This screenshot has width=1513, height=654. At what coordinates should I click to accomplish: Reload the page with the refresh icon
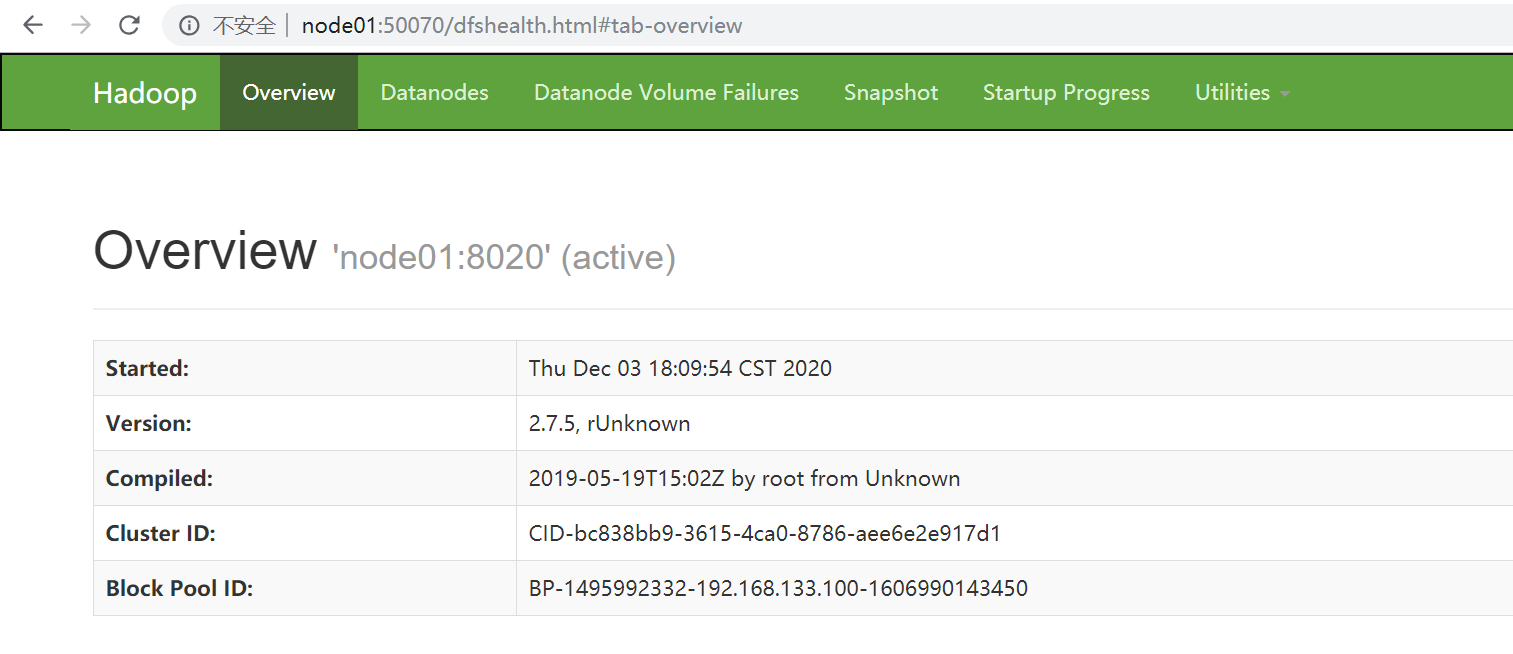point(129,25)
